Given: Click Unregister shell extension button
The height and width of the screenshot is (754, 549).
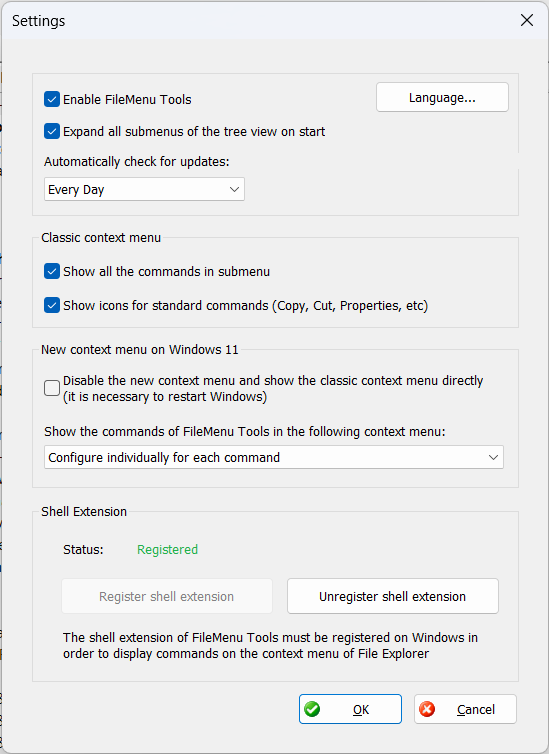Looking at the screenshot, I should coord(393,596).
